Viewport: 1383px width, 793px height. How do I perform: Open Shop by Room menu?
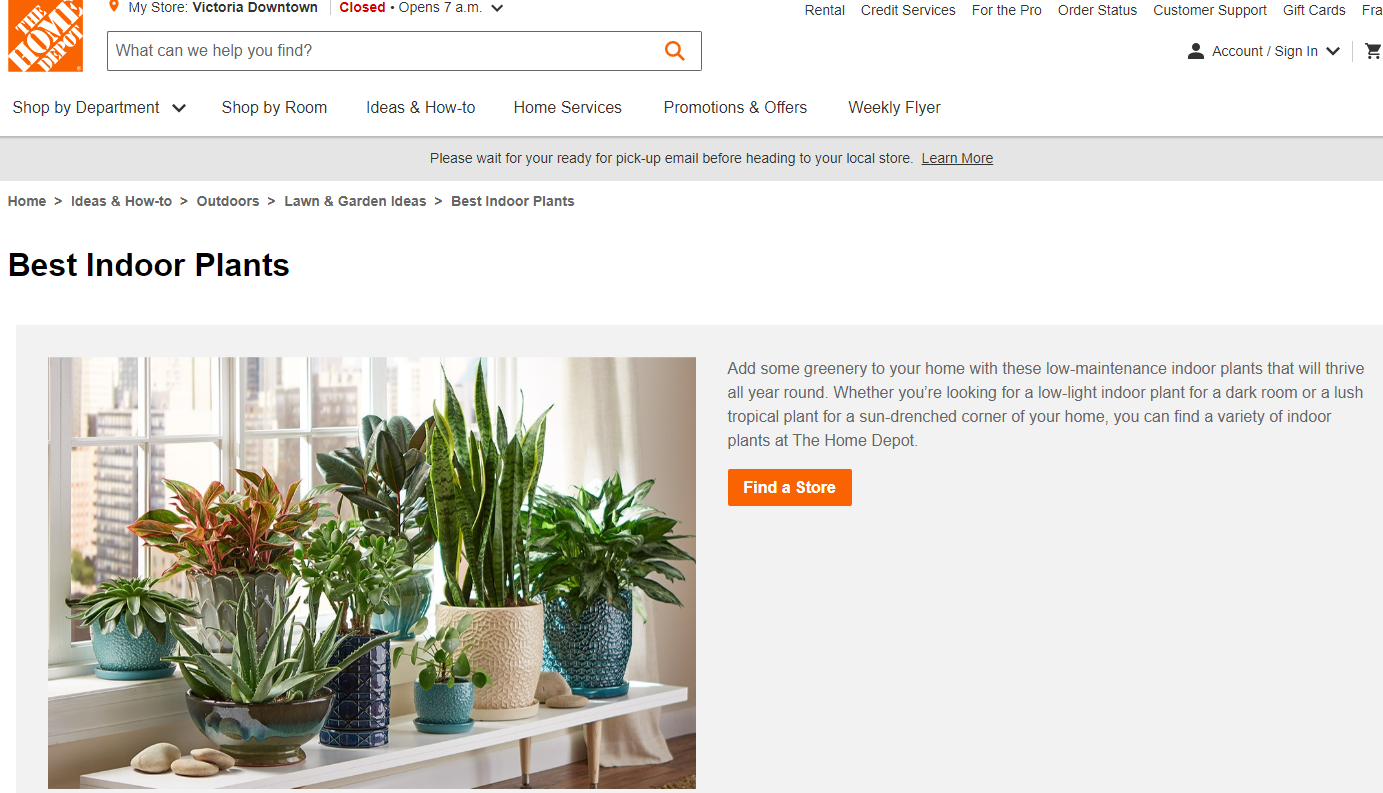pos(274,107)
